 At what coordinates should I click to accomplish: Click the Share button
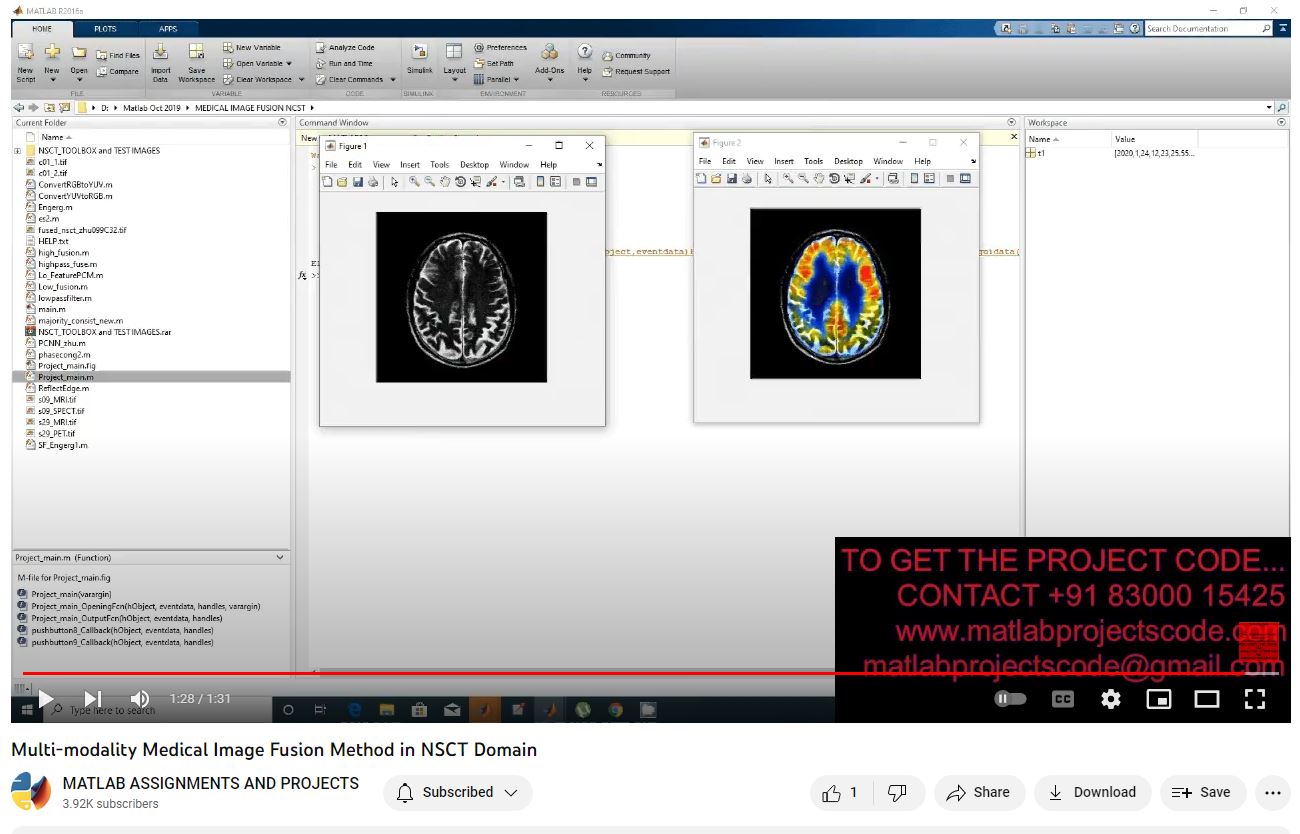pyautogui.click(x=979, y=792)
